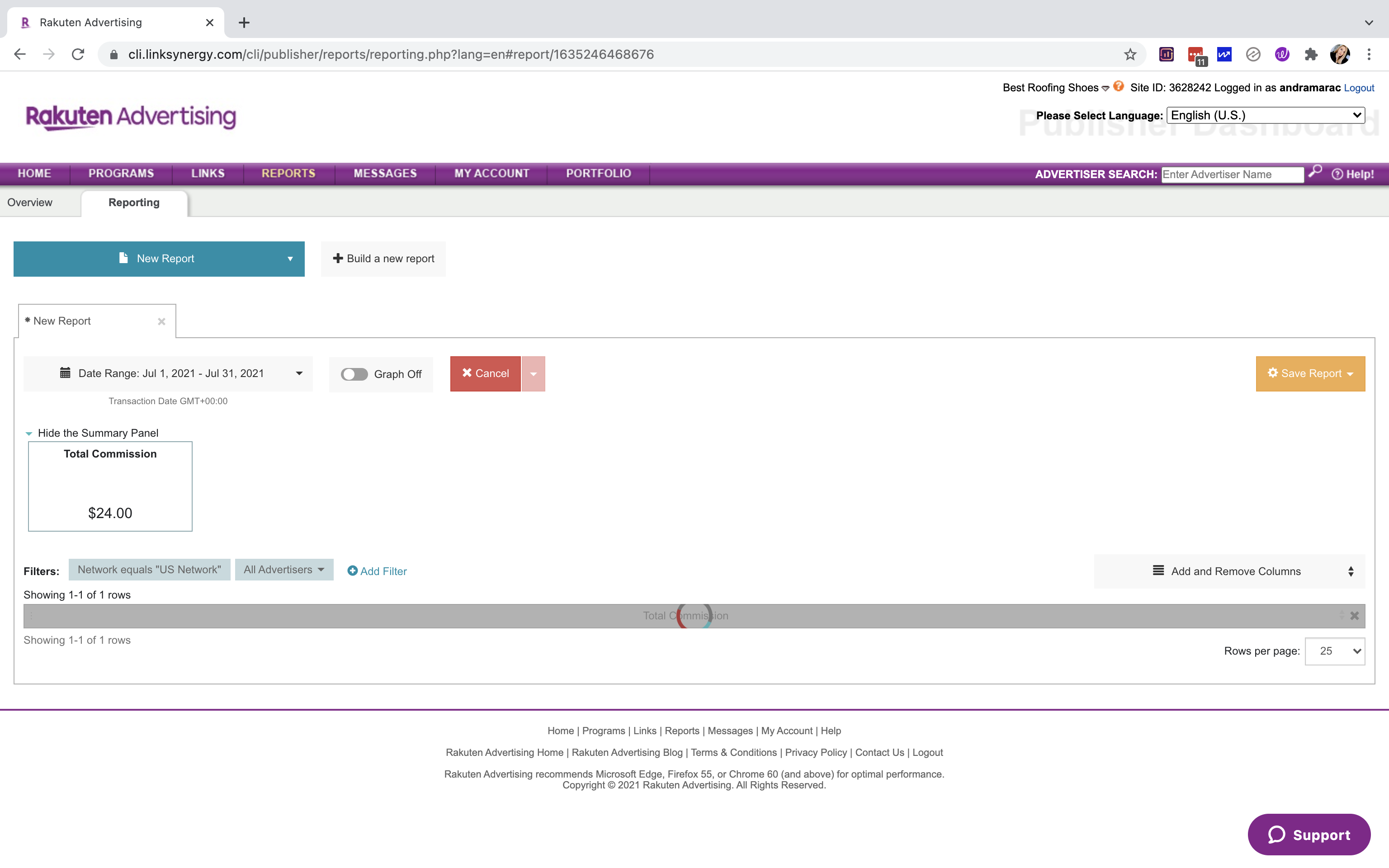Click the red Cancel button
Screen dimensions: 1389x868
point(486,374)
